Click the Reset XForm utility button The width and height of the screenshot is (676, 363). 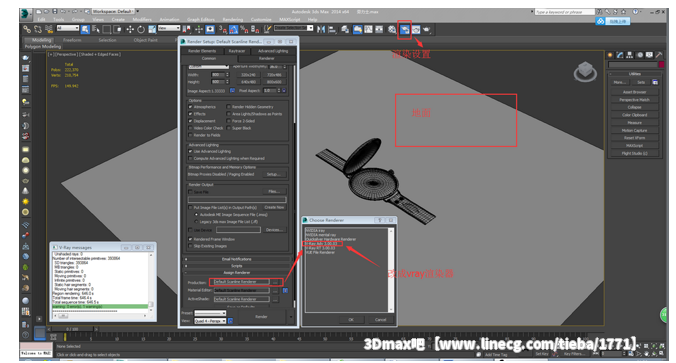(634, 138)
